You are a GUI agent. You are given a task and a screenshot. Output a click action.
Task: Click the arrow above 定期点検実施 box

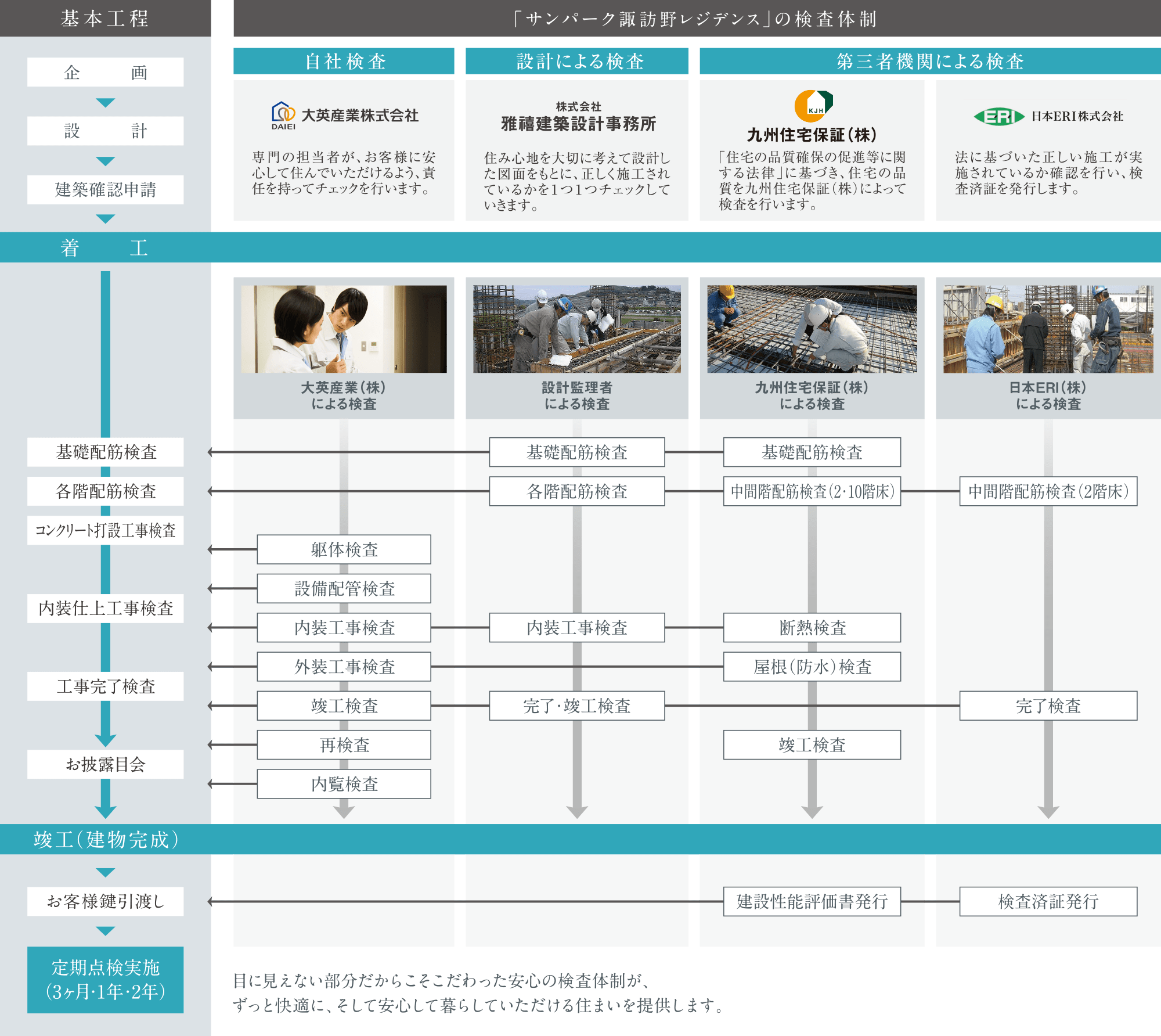tap(106, 931)
